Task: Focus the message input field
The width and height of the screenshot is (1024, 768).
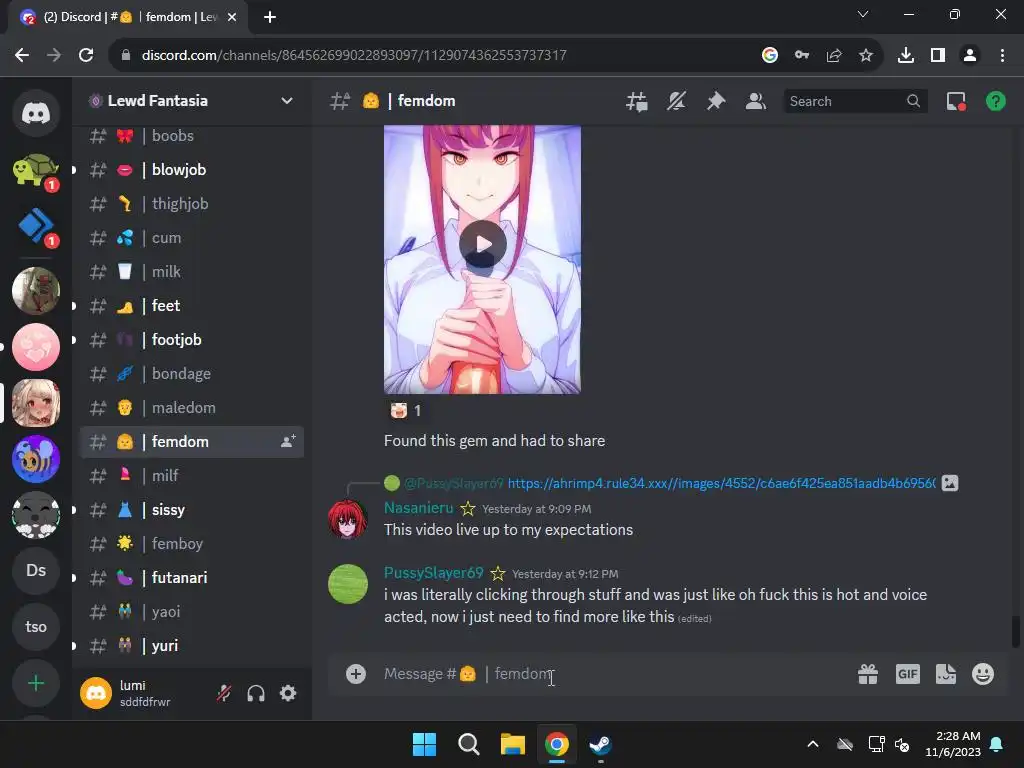Action: 613,673
